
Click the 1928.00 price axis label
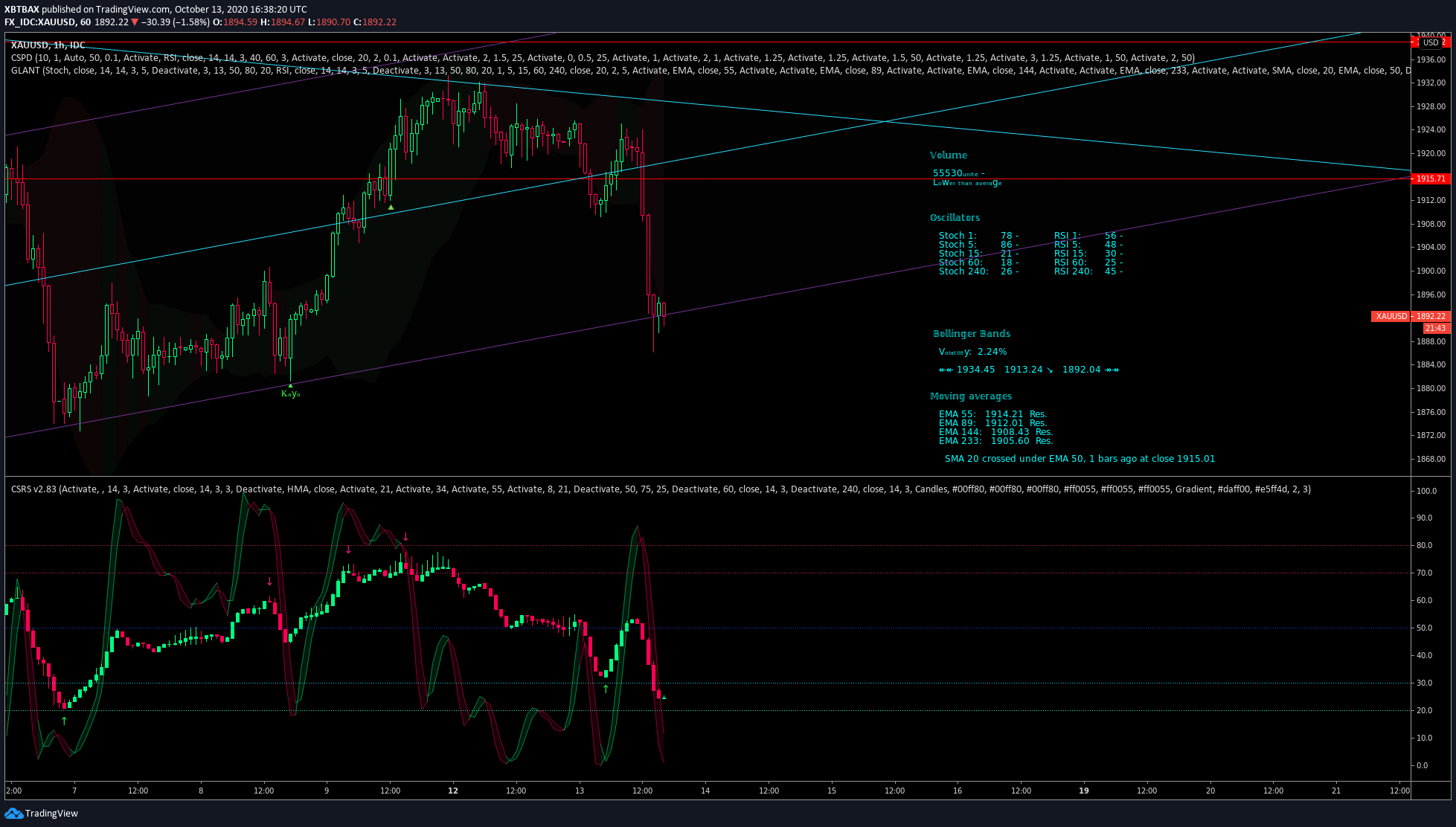1431,106
